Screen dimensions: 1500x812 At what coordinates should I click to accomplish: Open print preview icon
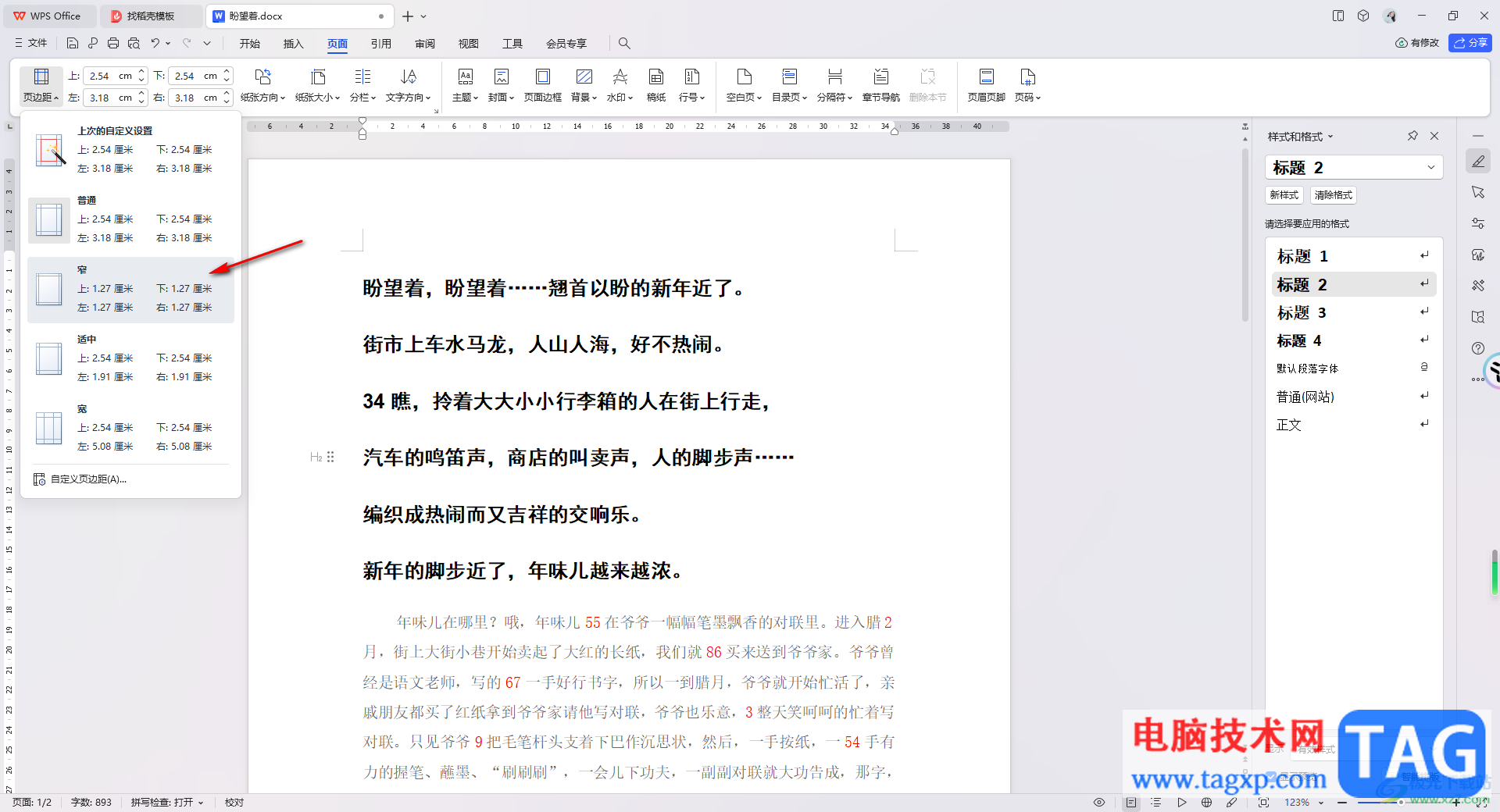coord(134,44)
